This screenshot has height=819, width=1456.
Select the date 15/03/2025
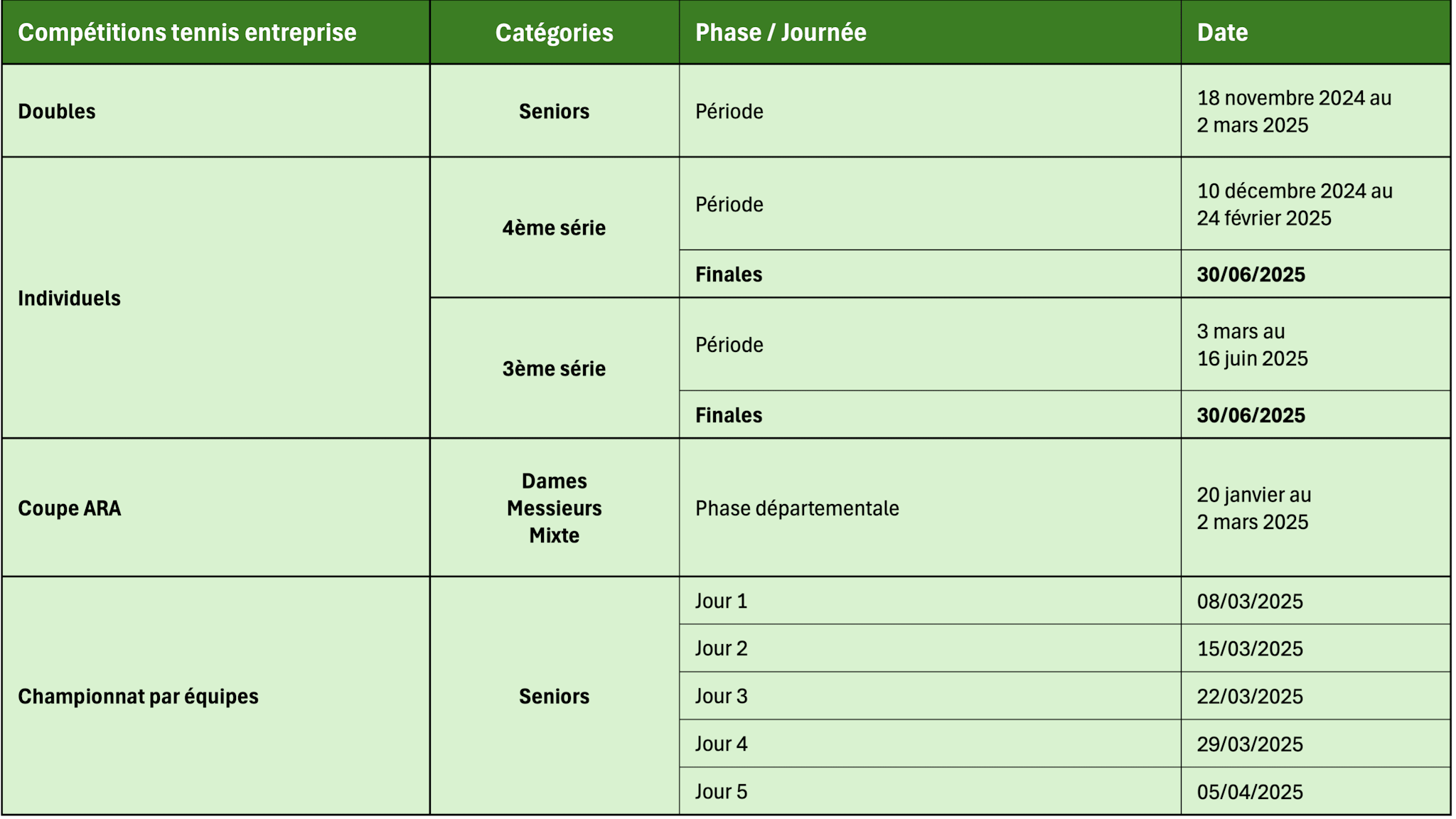[x=1250, y=648]
